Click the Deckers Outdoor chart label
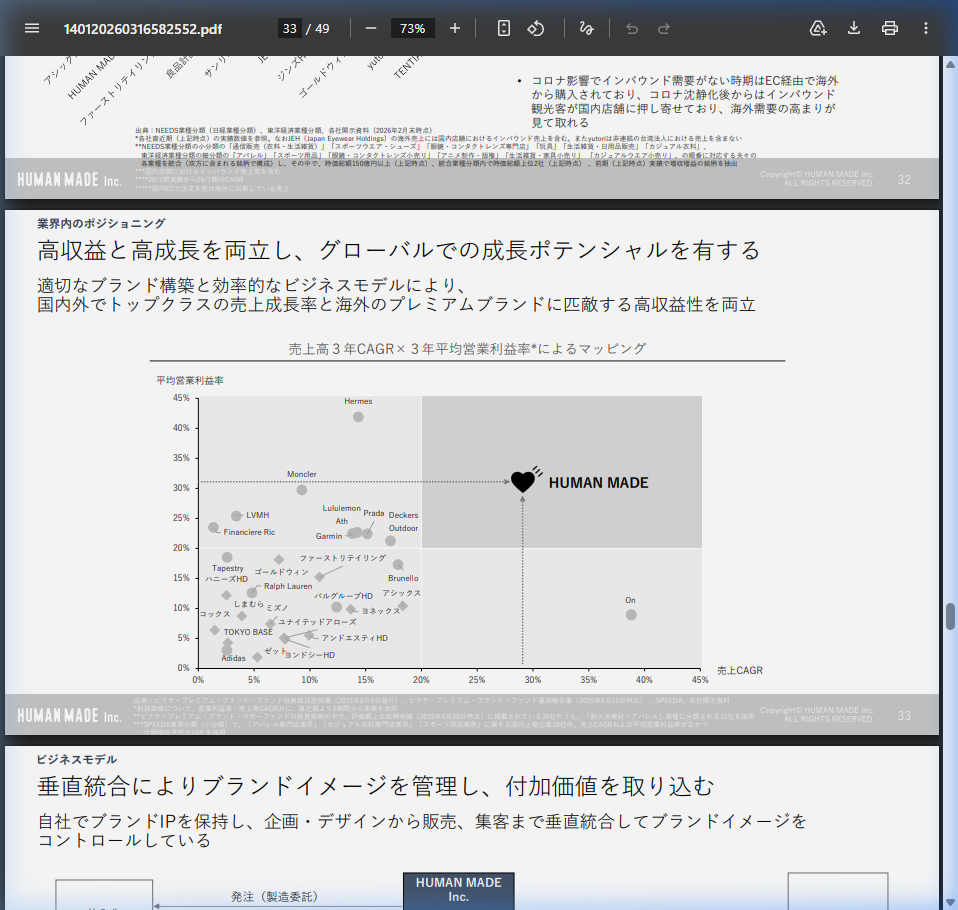 coord(403,521)
